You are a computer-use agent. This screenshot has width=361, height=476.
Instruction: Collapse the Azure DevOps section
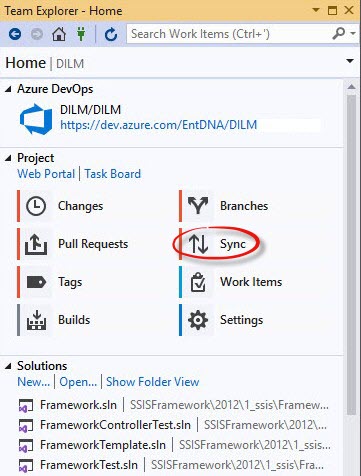(8, 89)
